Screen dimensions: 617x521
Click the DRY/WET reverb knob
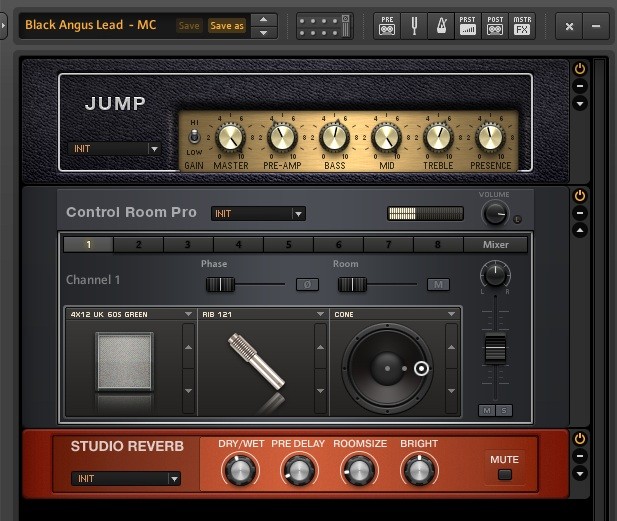240,470
